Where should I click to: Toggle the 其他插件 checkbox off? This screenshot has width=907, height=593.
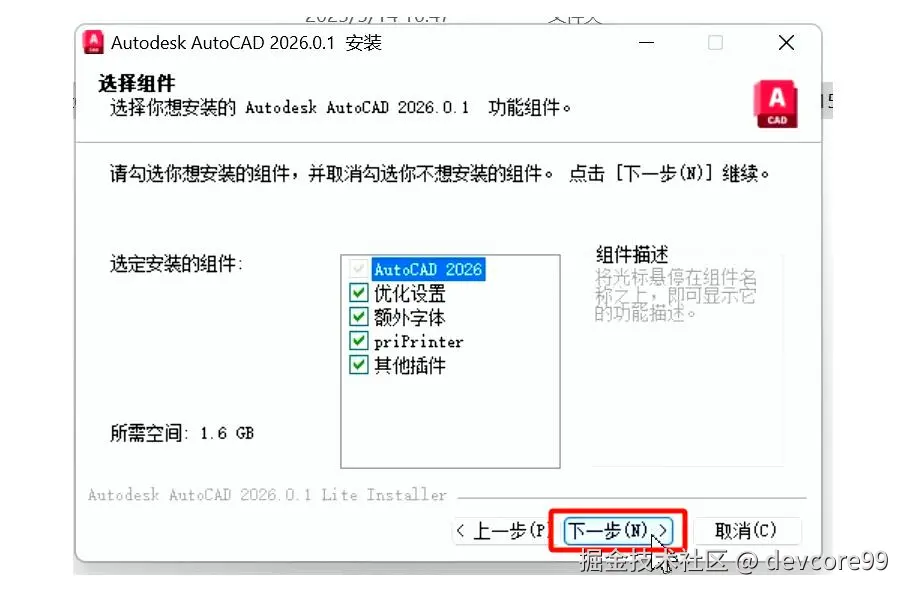tap(358, 365)
